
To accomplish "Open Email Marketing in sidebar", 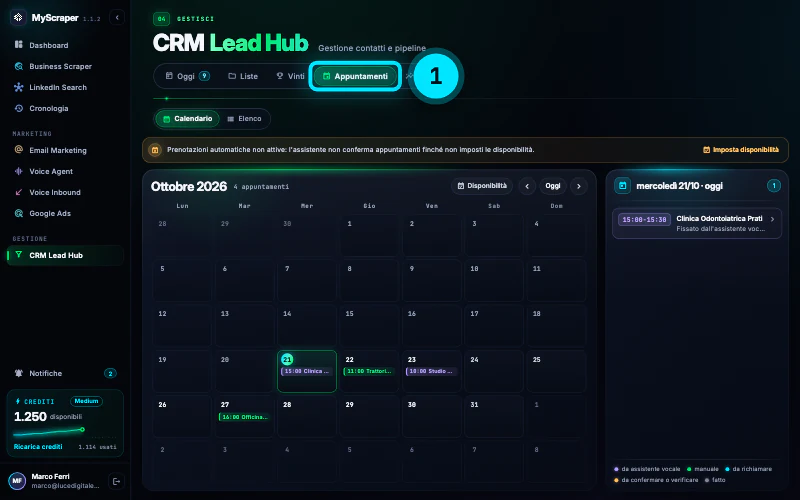I will [x=58, y=150].
